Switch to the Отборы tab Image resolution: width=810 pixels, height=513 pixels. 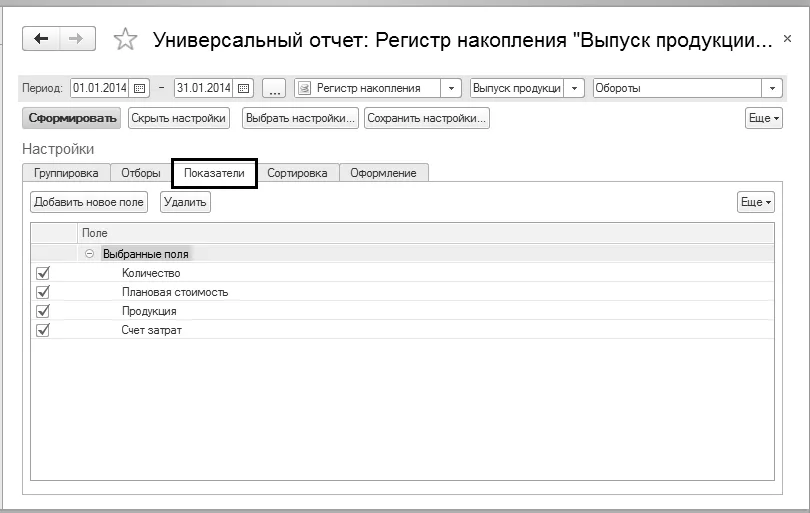click(141, 173)
